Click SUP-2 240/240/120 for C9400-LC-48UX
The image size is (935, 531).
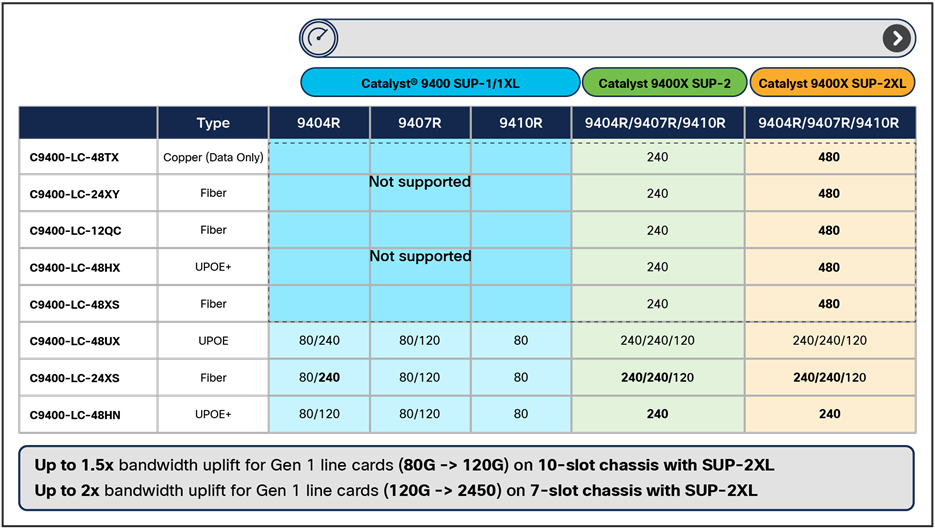(657, 341)
